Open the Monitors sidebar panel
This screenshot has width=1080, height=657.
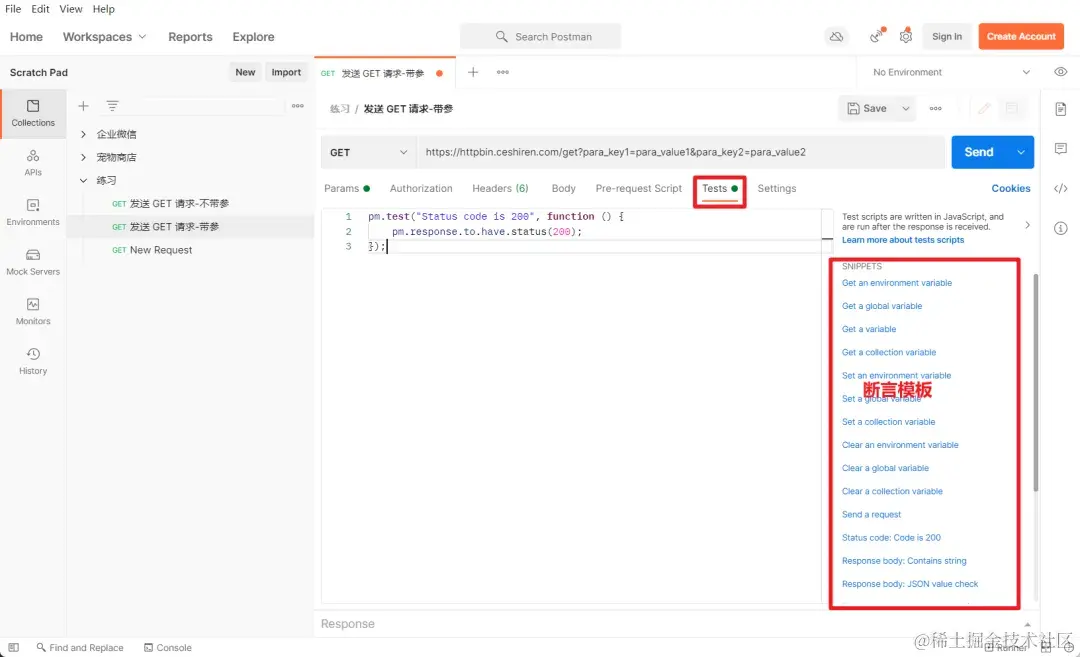[33, 311]
